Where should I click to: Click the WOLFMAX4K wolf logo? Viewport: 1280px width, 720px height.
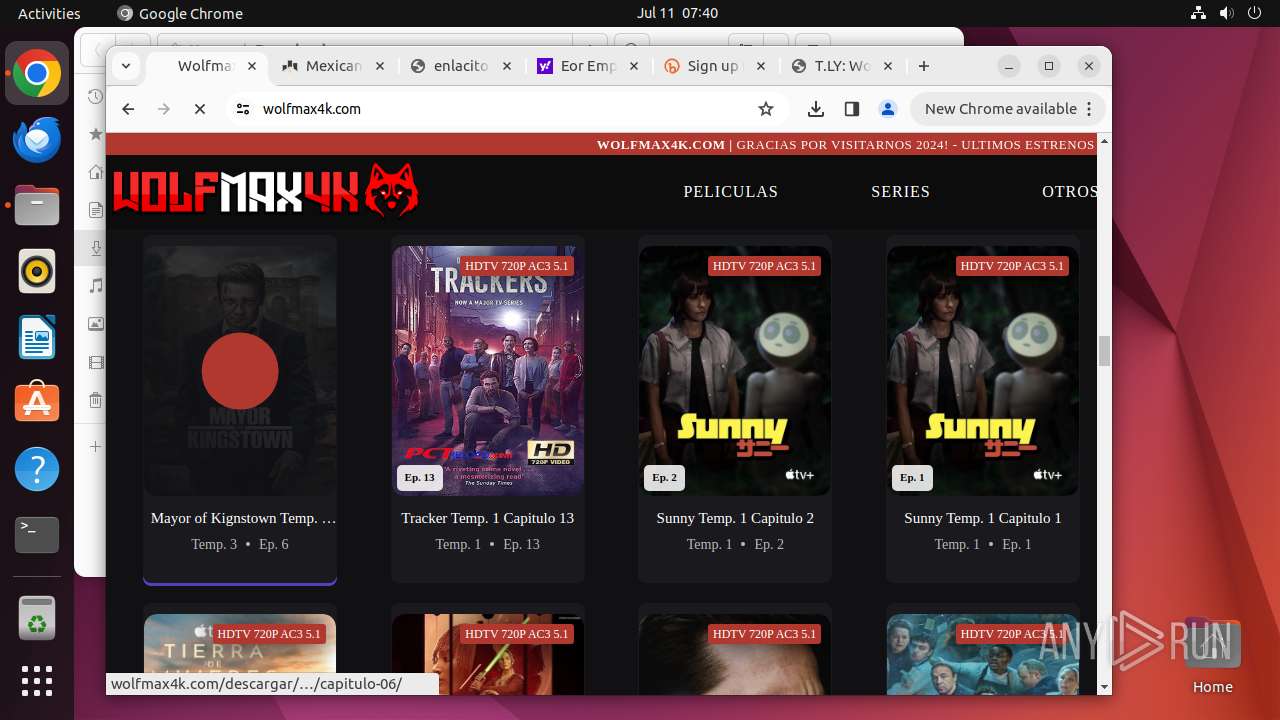click(x=265, y=190)
